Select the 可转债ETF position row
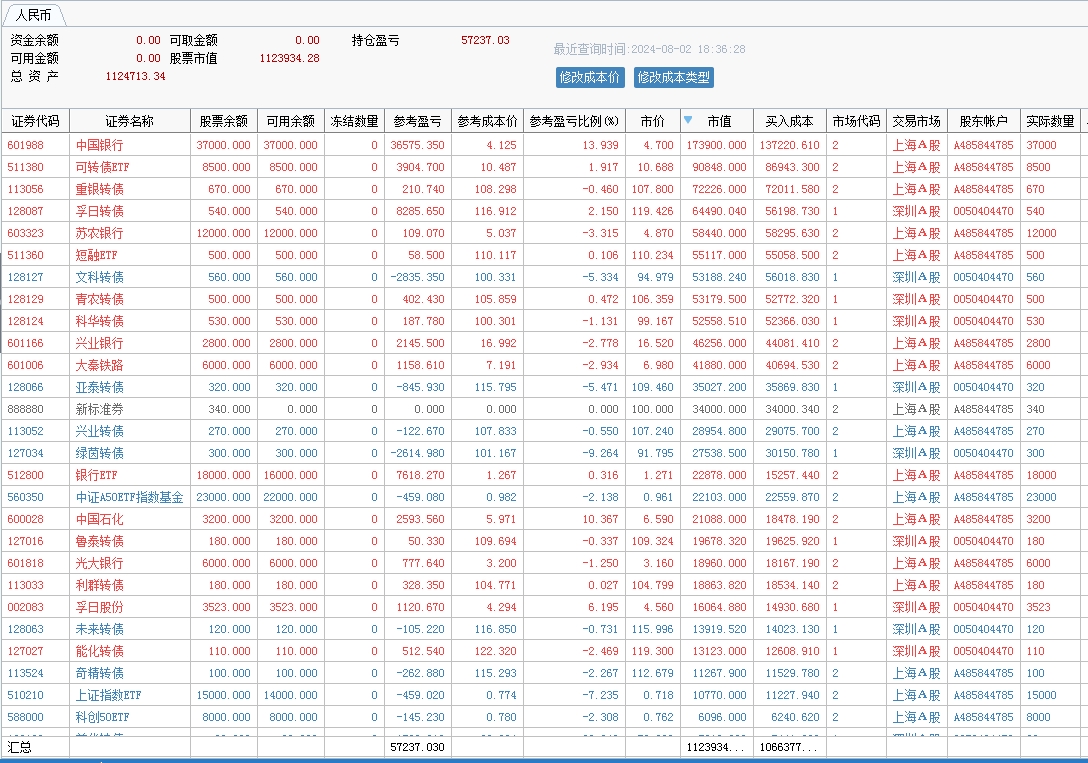1088x763 pixels. (103, 167)
